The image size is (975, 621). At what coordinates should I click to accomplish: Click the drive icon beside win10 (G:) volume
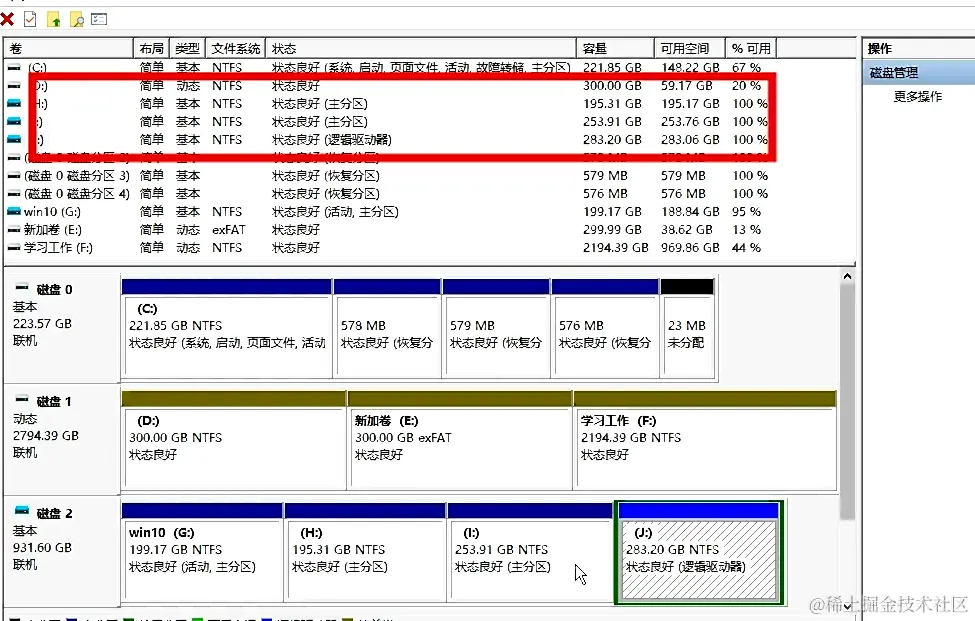click(x=16, y=211)
